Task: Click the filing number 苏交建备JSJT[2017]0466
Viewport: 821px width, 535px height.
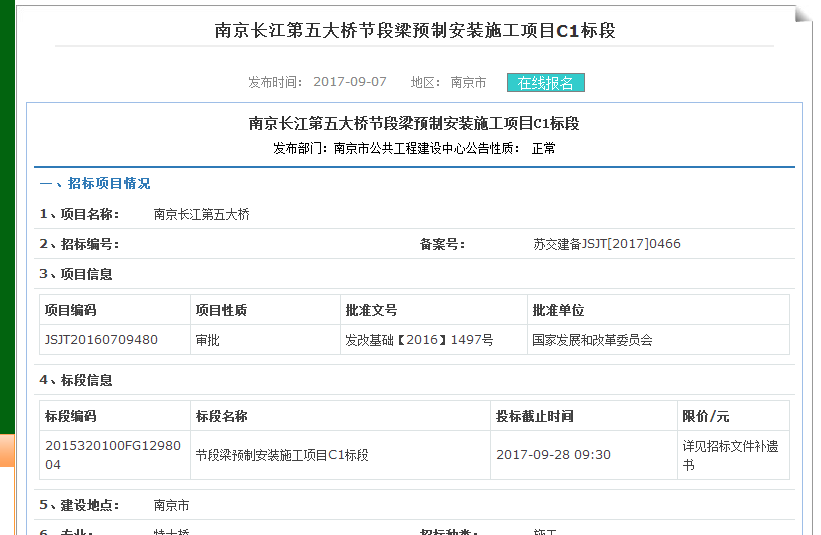Action: click(607, 244)
